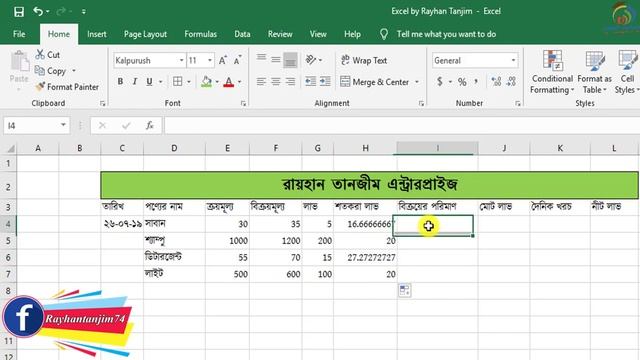Screen dimensions: 640x360
Task: Open the File tab
Action: point(19,34)
